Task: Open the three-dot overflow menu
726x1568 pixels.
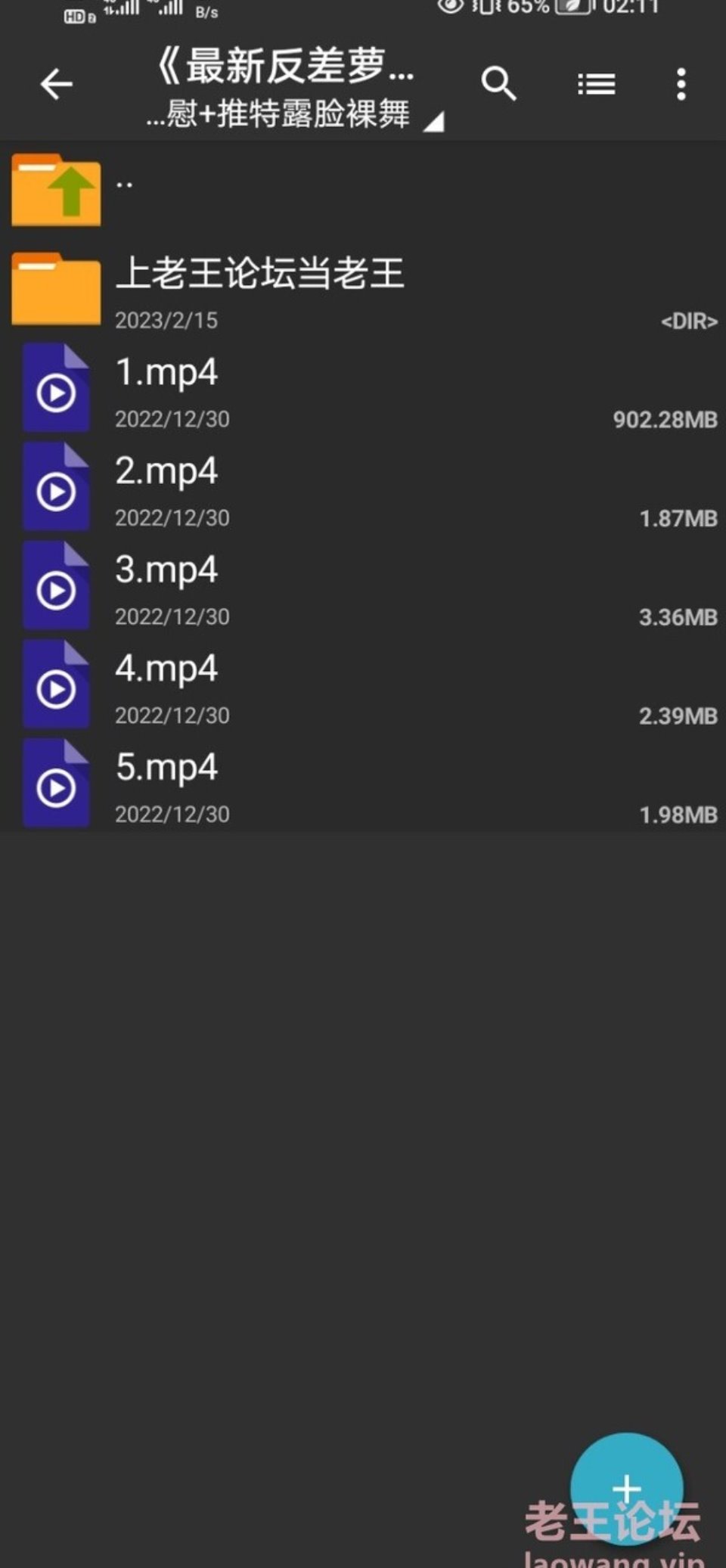Action: 681,84
